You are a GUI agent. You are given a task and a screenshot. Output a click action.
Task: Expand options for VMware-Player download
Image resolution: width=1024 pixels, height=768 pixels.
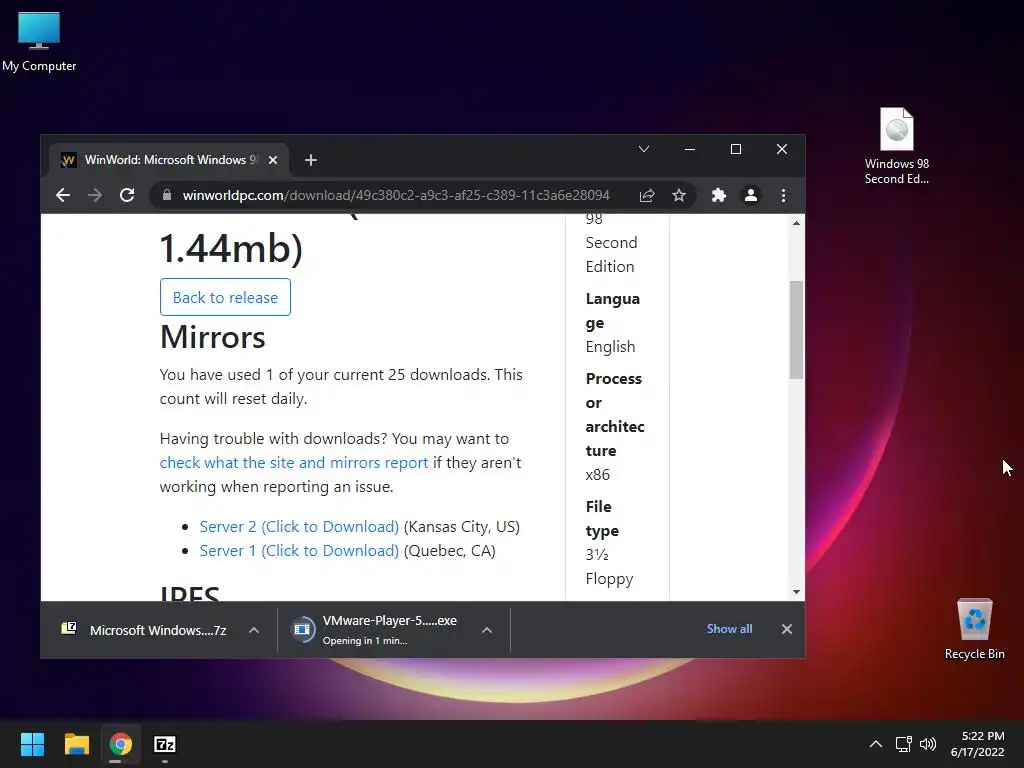tap(487, 630)
